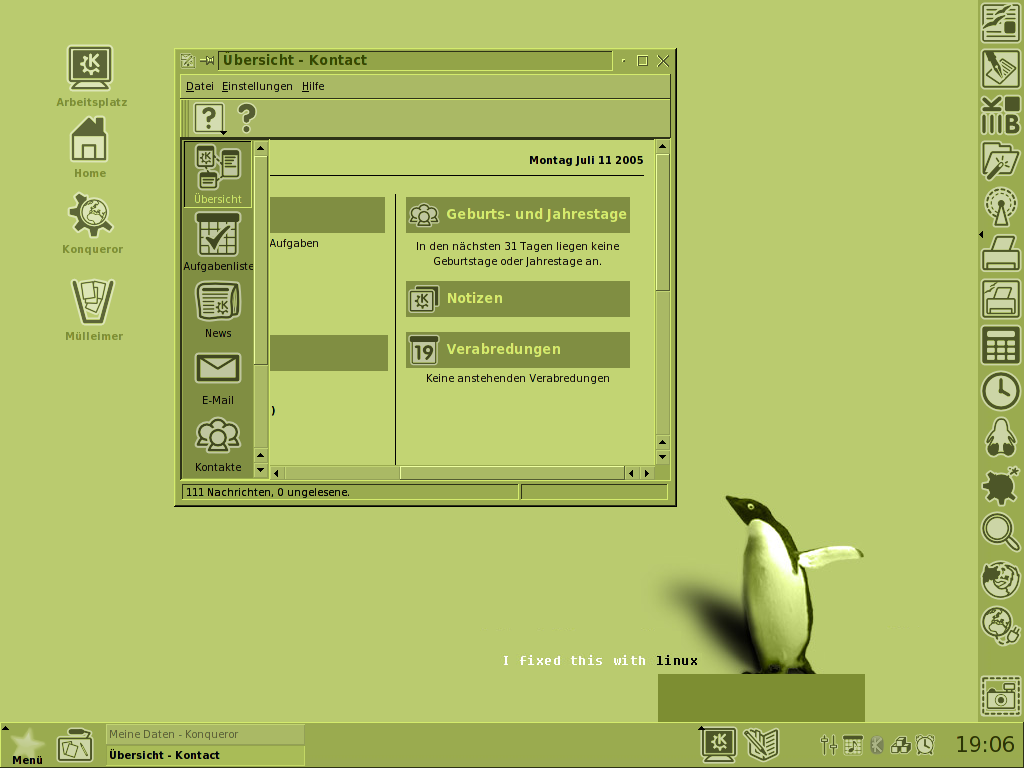
Task: Open the camera screenshot icon in right panel
Action: point(1000,696)
